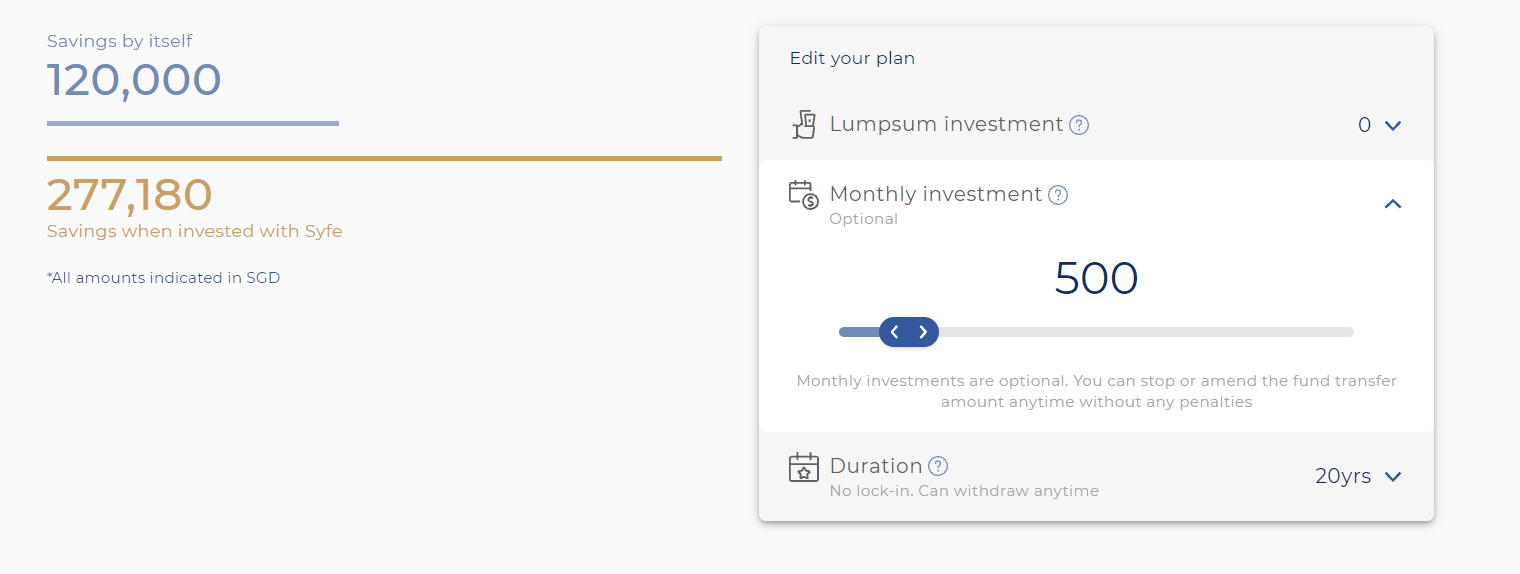Click the 120,000 savings by itself figure
This screenshot has width=1520, height=574.
[134, 80]
